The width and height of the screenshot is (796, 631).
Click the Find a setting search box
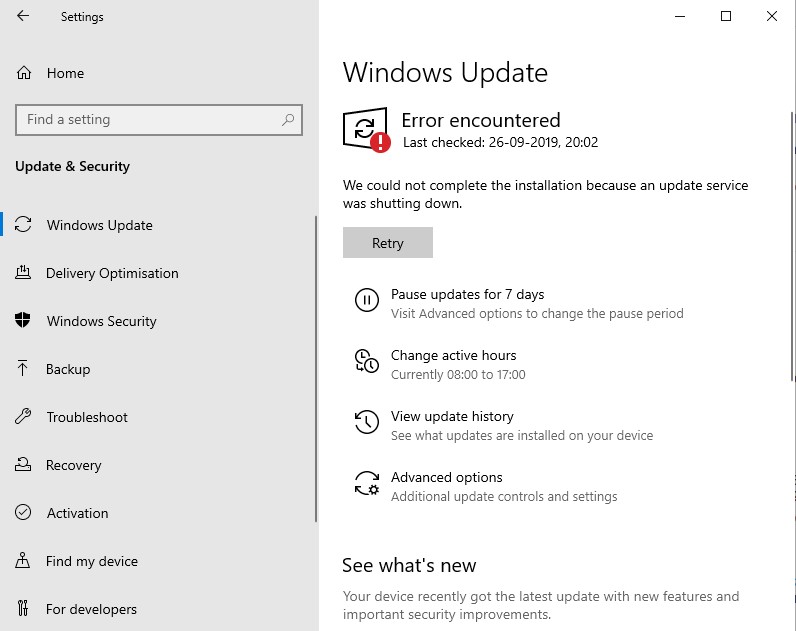pyautogui.click(x=159, y=120)
